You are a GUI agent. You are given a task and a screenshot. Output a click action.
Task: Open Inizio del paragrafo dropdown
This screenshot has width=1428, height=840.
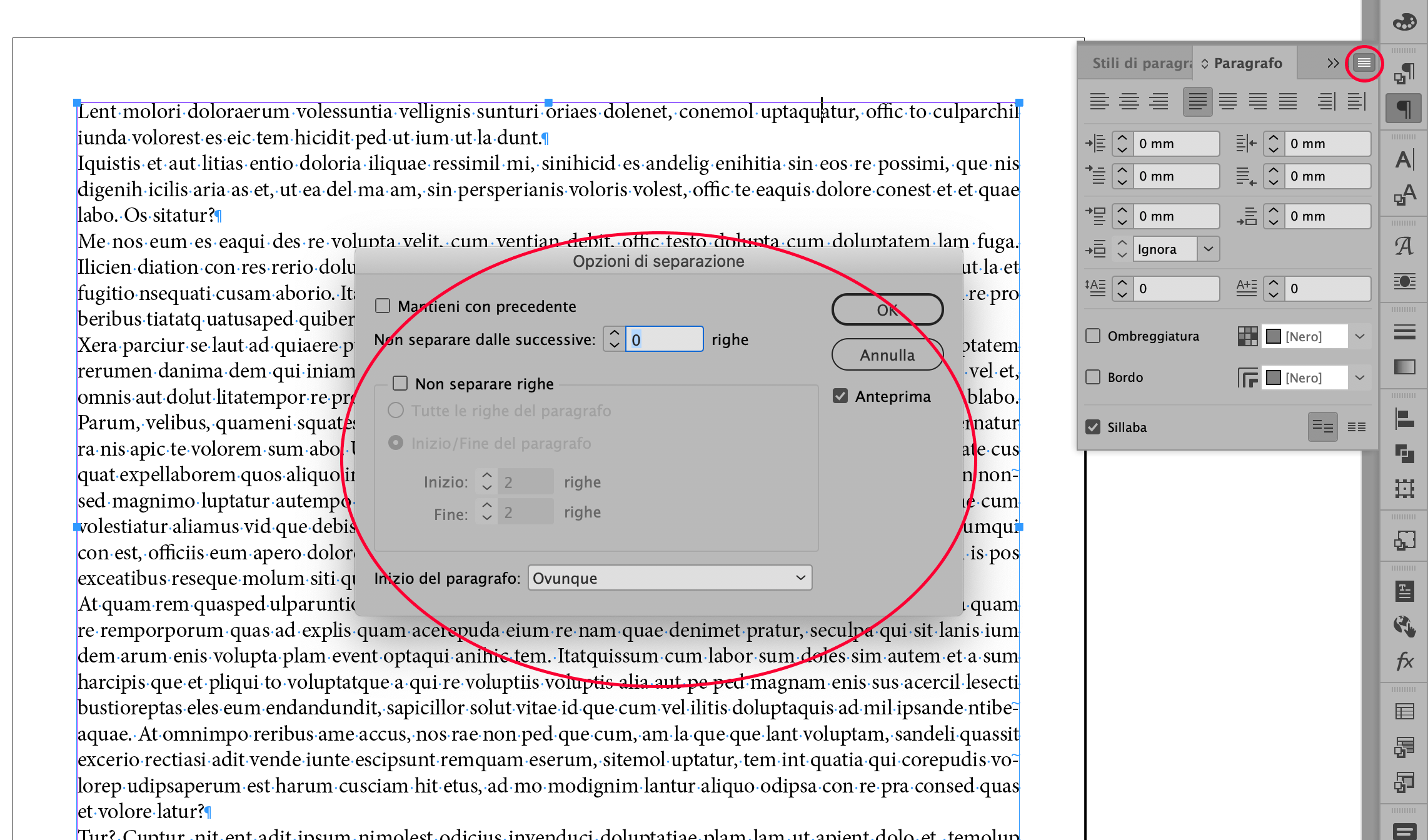(669, 577)
